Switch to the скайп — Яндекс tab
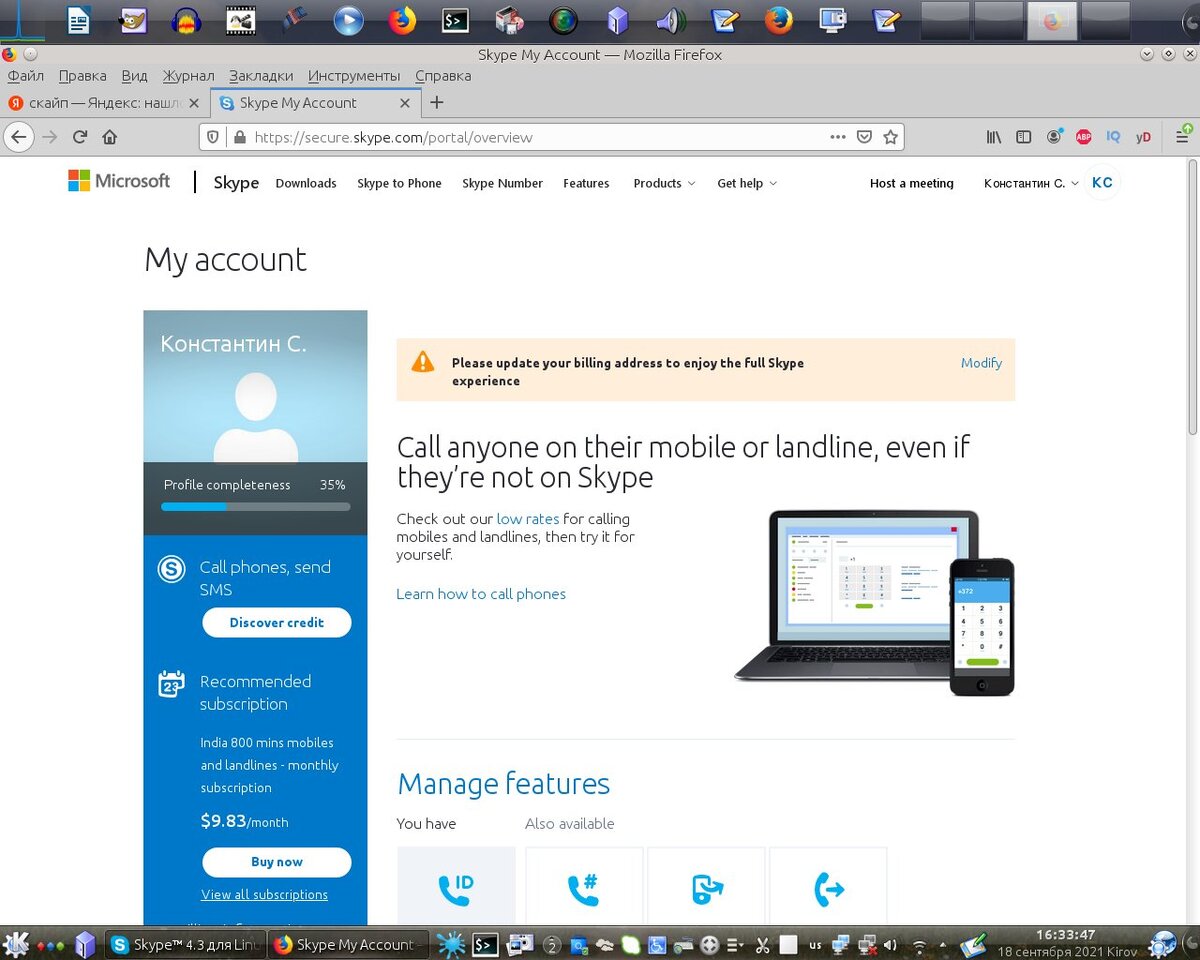 click(x=104, y=102)
